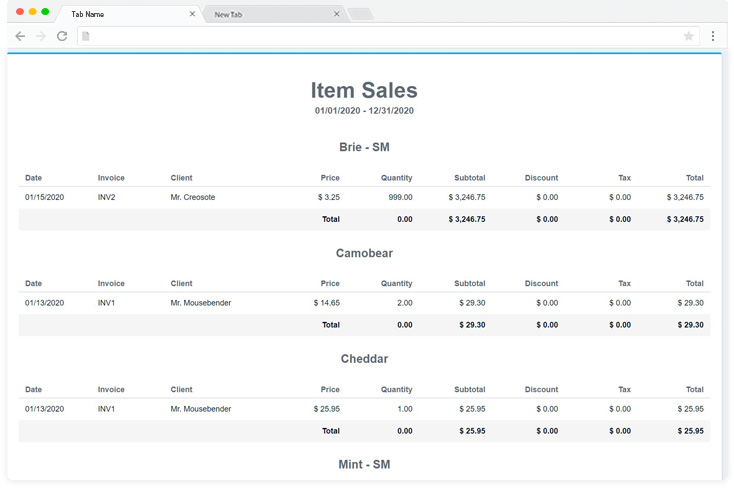Click the page icon in address bar

86,36
